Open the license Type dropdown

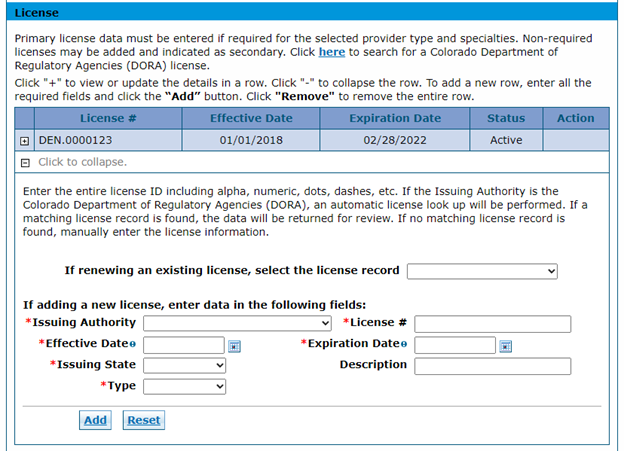point(185,387)
